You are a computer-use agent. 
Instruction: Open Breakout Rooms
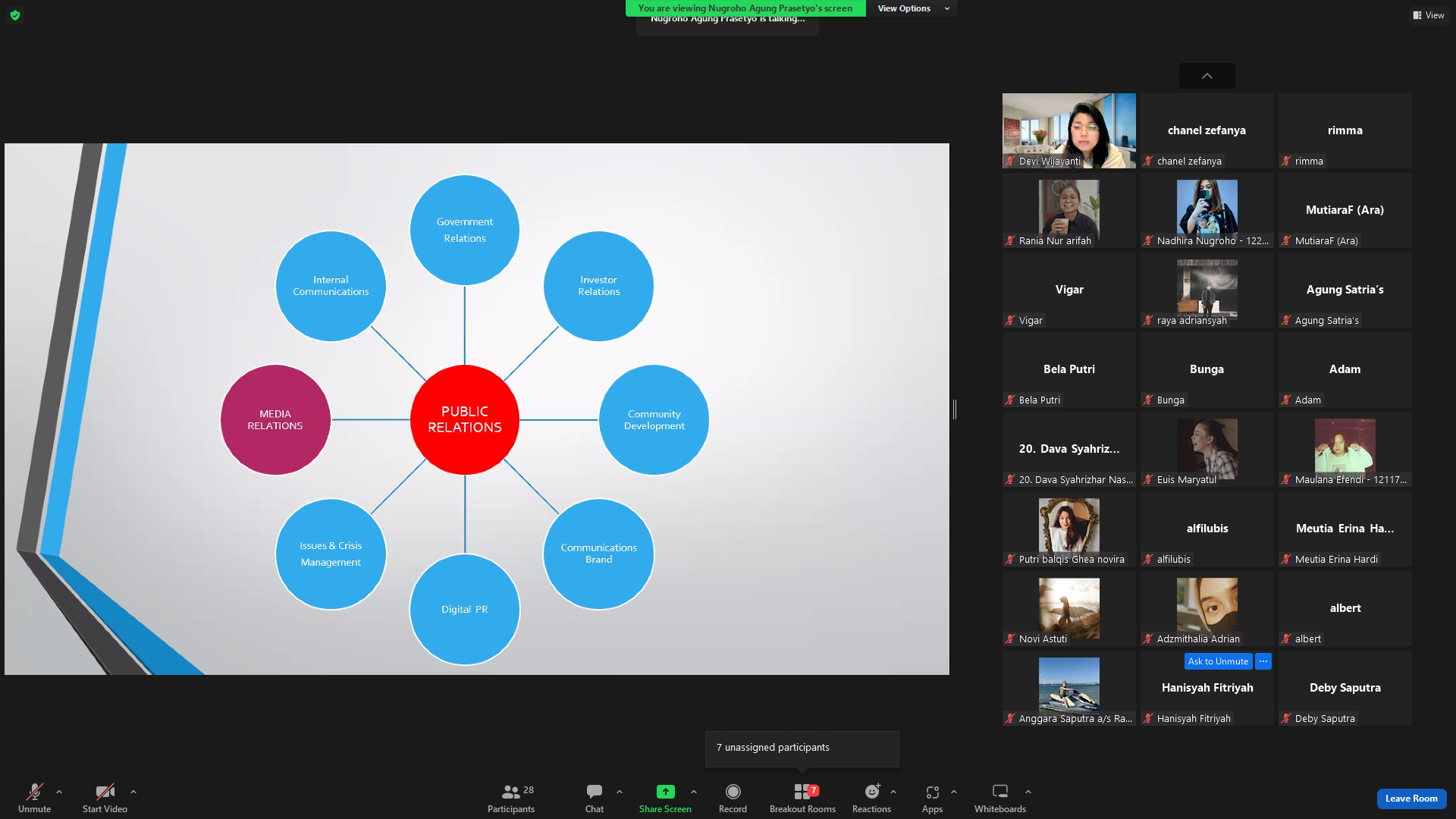802,798
